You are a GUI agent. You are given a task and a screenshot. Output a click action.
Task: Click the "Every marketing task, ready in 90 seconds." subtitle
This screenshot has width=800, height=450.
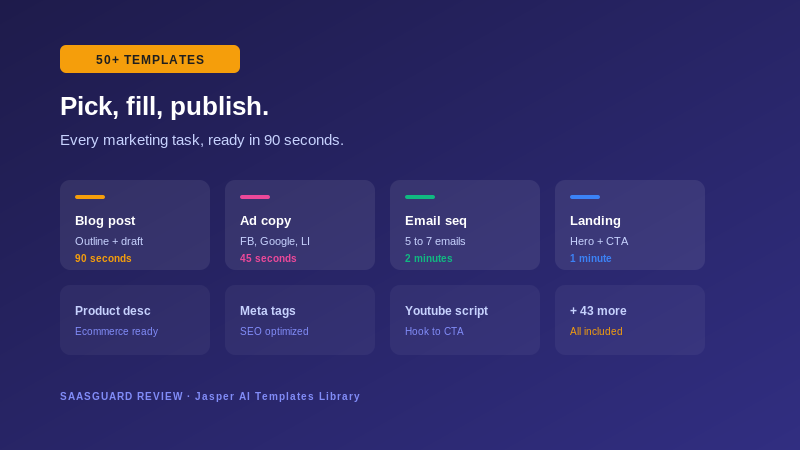202,140
